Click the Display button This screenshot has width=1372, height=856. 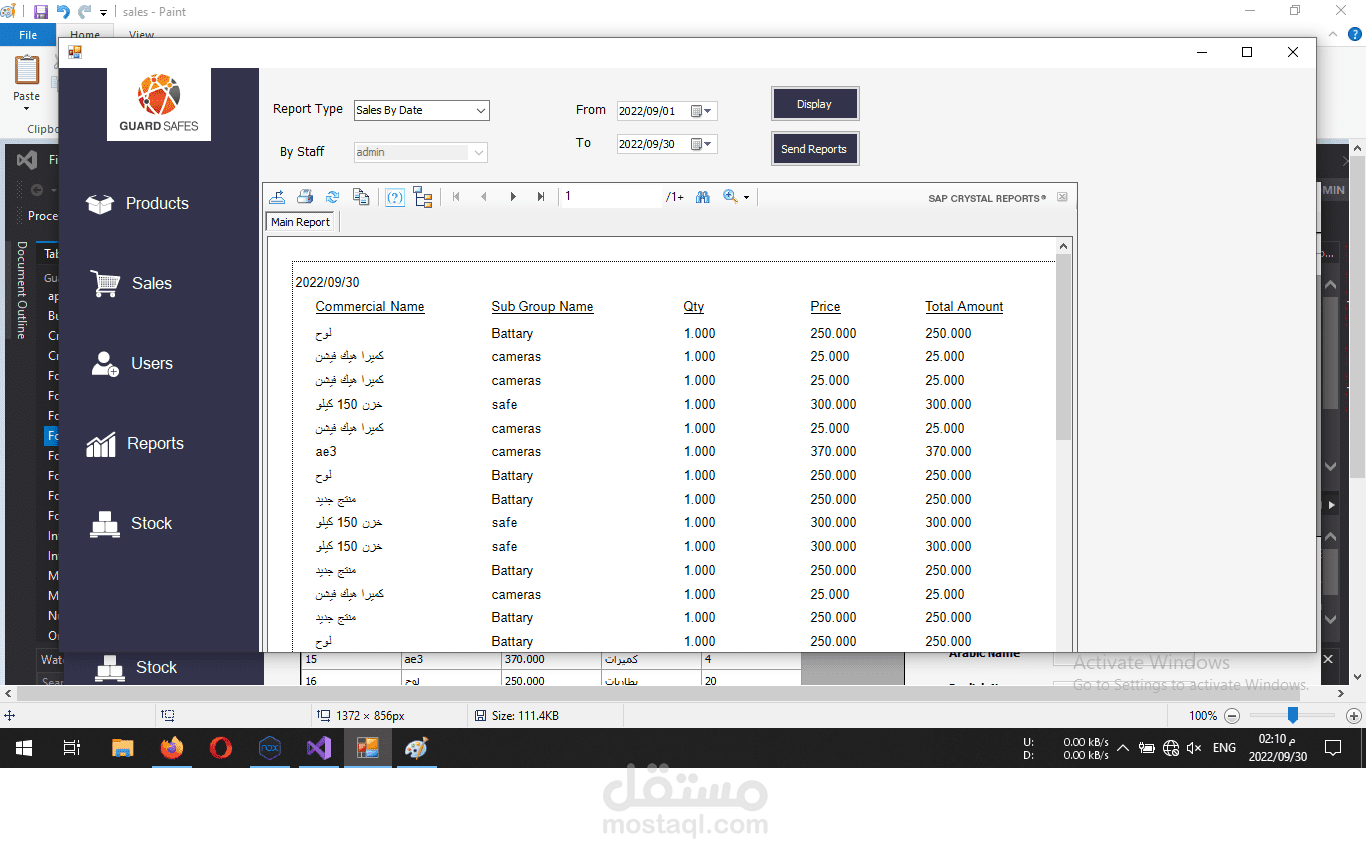(815, 104)
